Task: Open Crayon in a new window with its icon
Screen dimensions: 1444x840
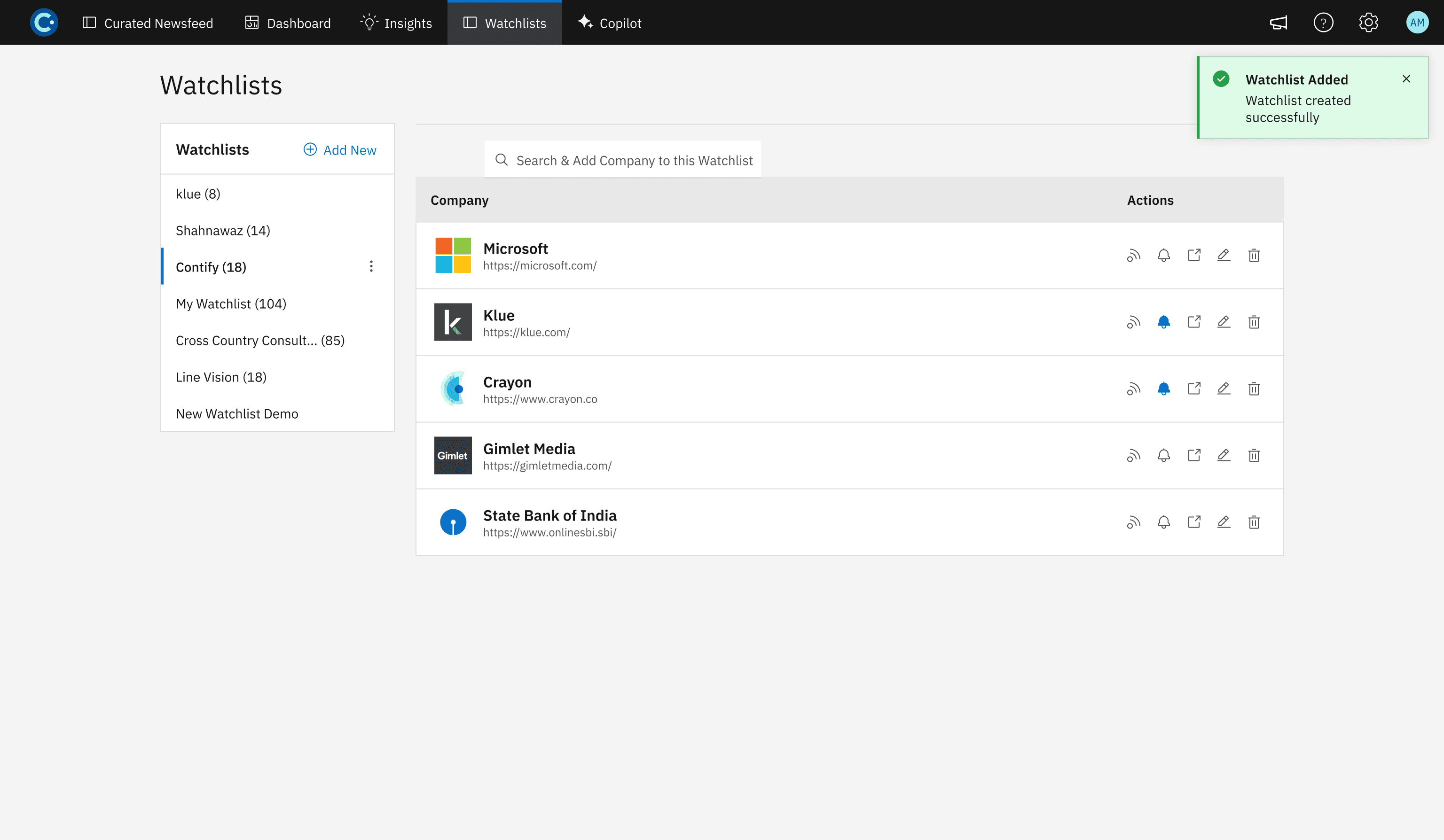Action: [1193, 388]
